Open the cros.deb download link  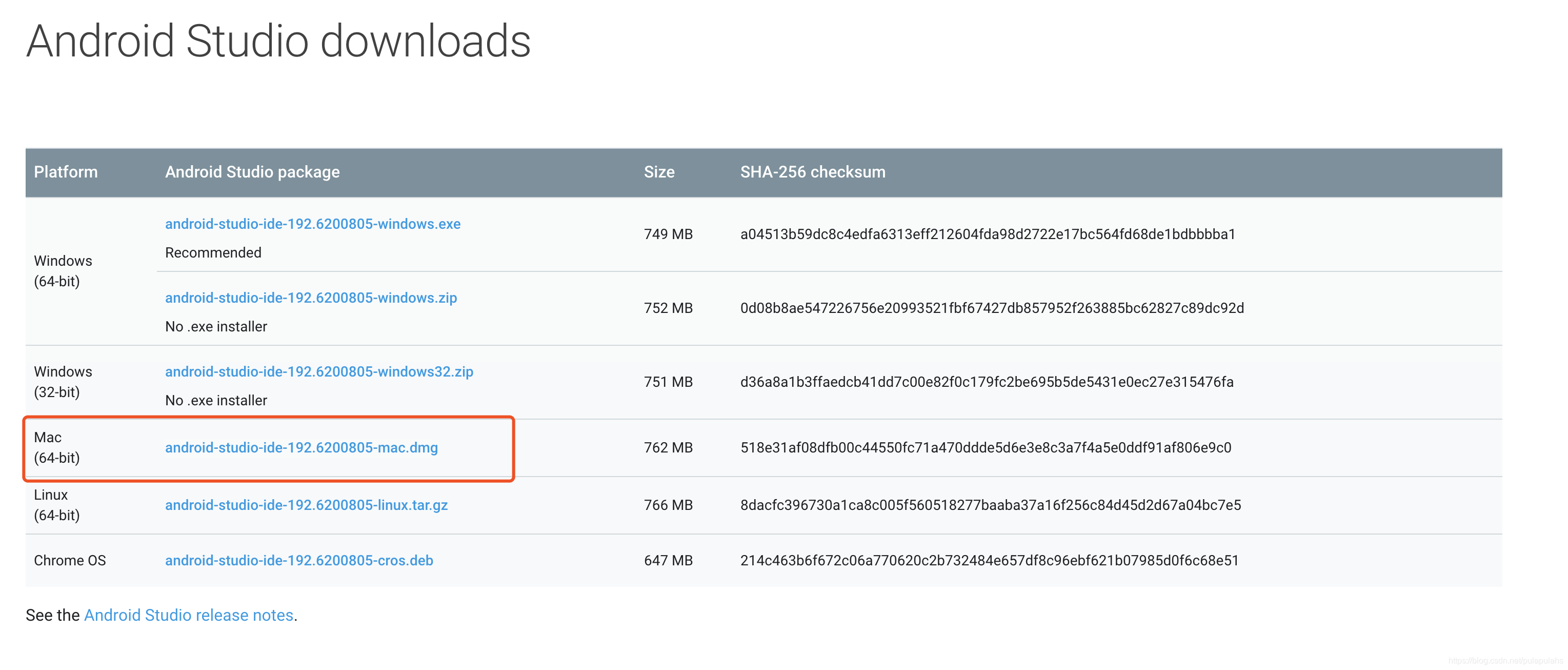tap(299, 560)
